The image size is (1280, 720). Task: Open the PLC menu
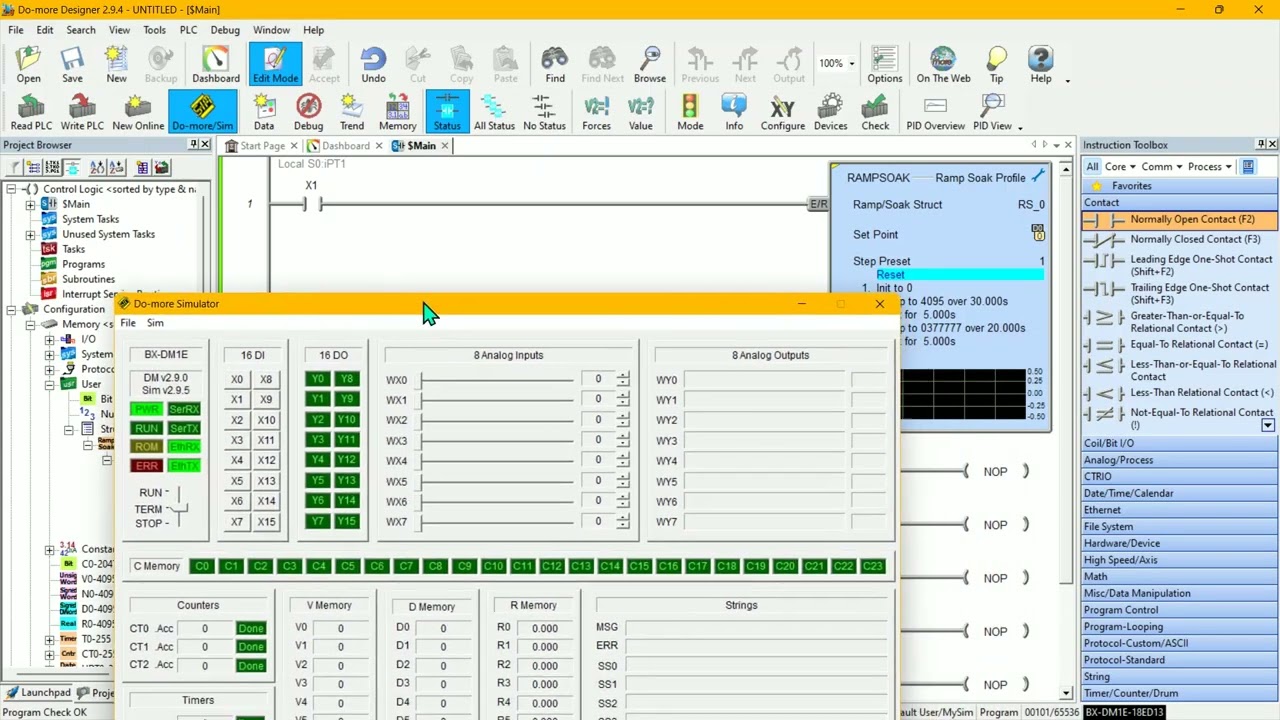coord(188,30)
